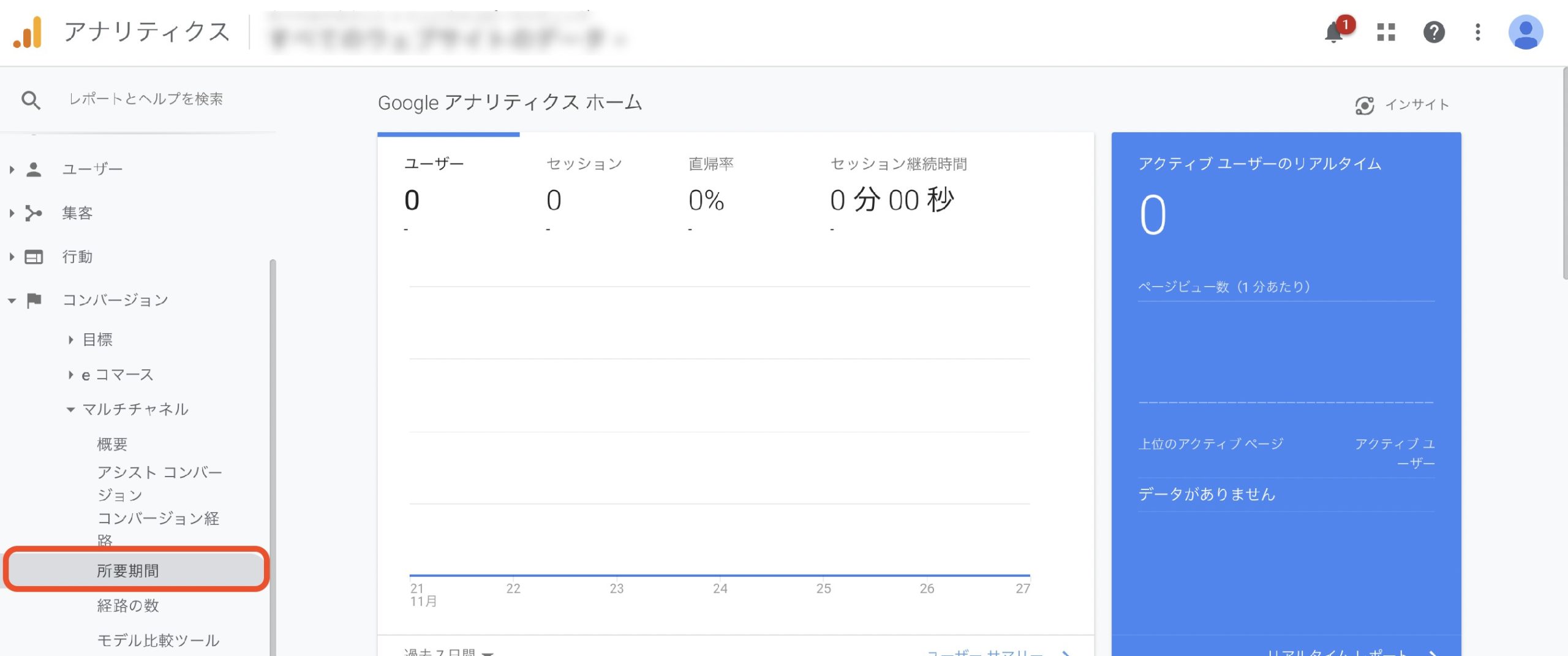Click the search magnifier icon
1568x656 pixels.
coord(31,99)
